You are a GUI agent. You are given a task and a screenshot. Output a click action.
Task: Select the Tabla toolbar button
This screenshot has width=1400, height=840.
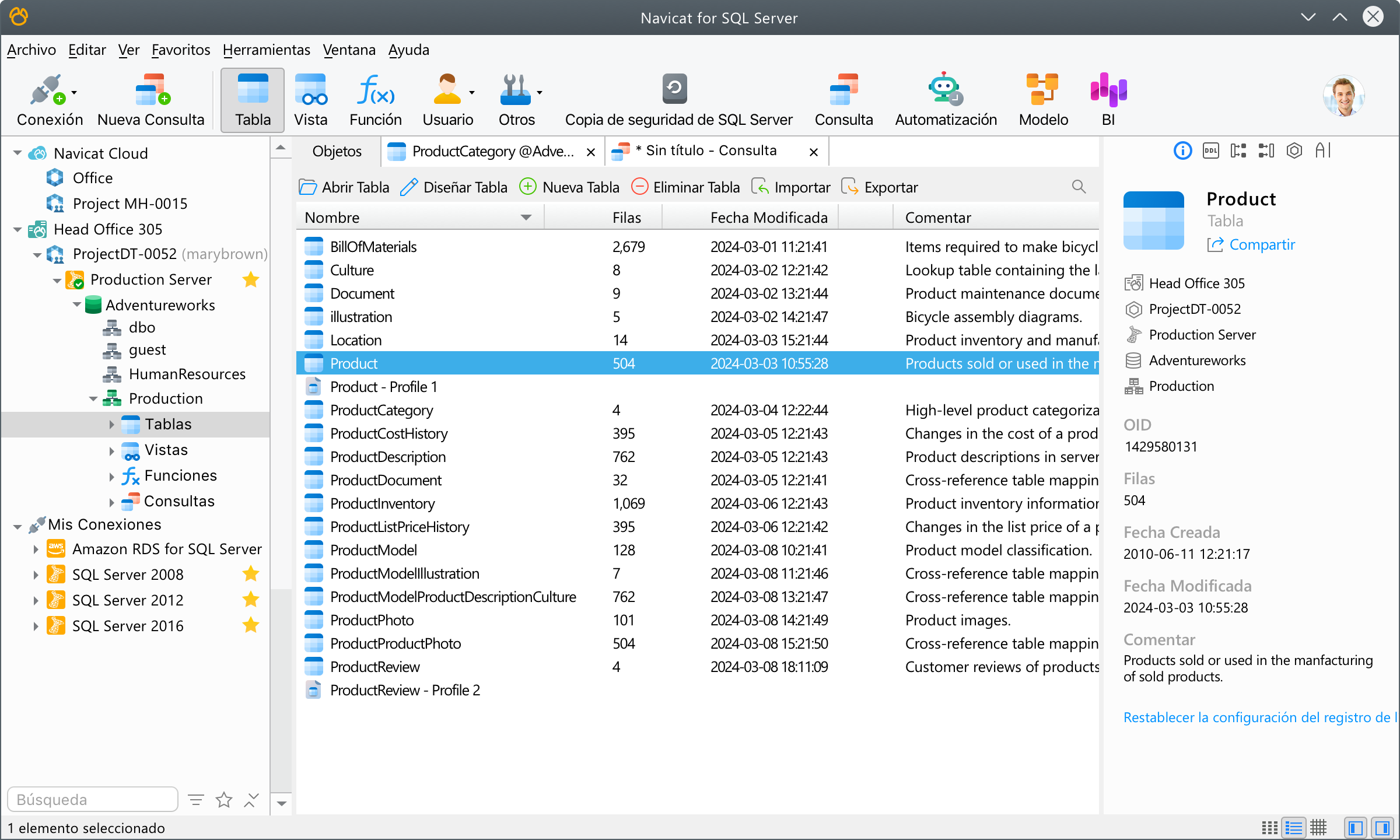tap(253, 100)
